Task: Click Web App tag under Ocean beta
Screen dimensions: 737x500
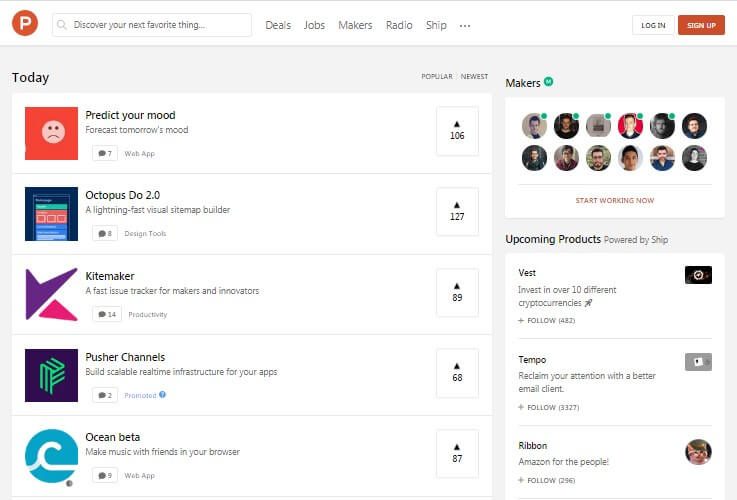Action: point(140,476)
